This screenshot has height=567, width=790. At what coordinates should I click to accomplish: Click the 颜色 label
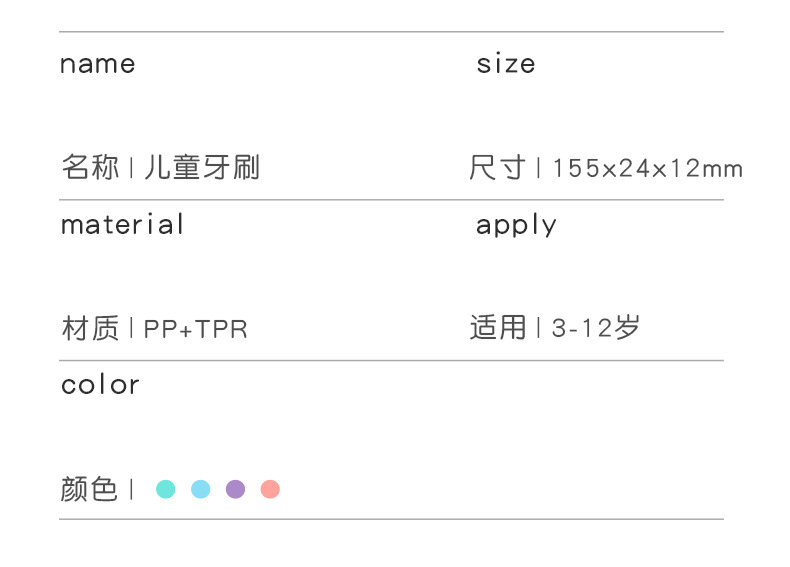[x=89, y=489]
